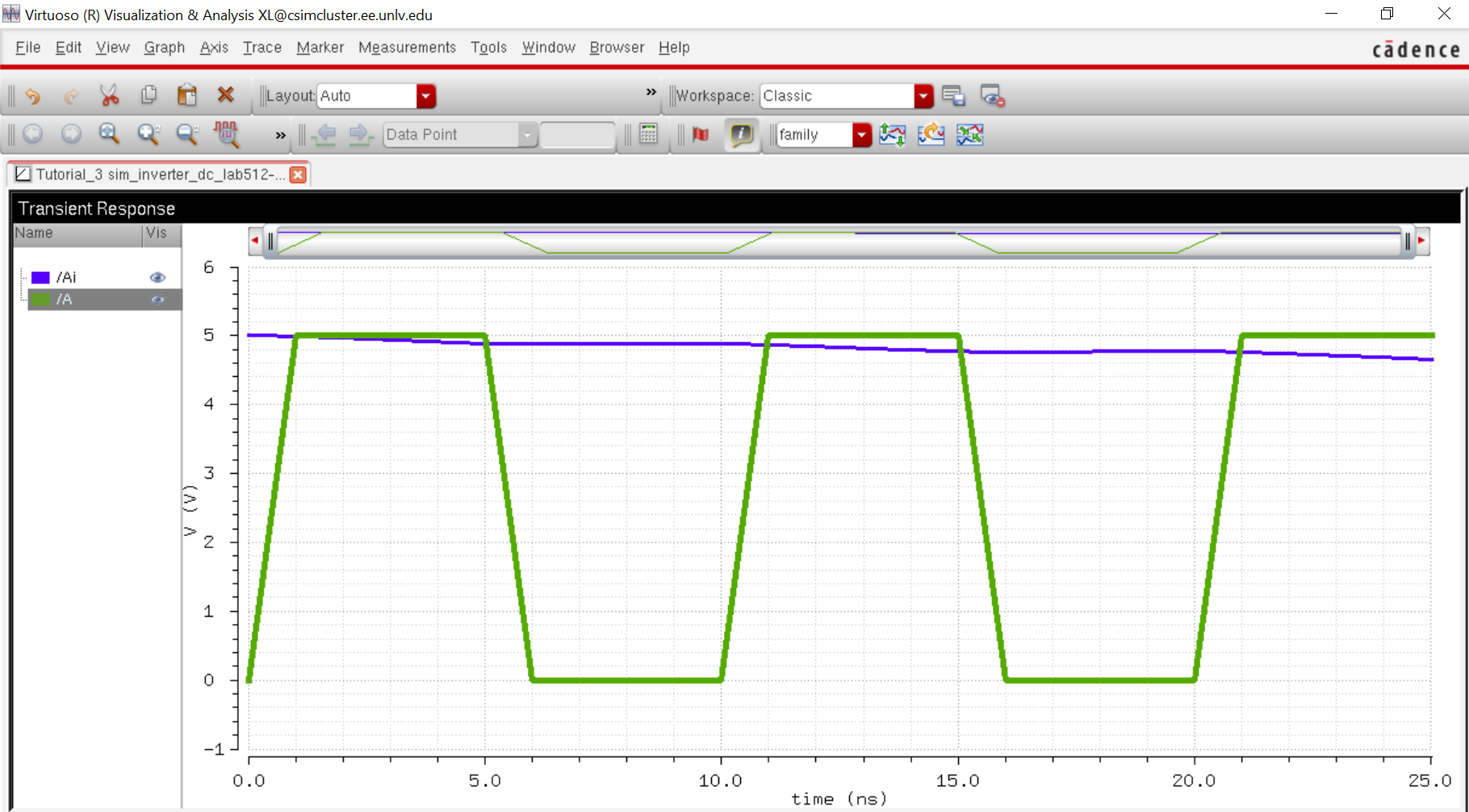
Task: Click the purple /Ai color swatch
Action: pyautogui.click(x=40, y=278)
